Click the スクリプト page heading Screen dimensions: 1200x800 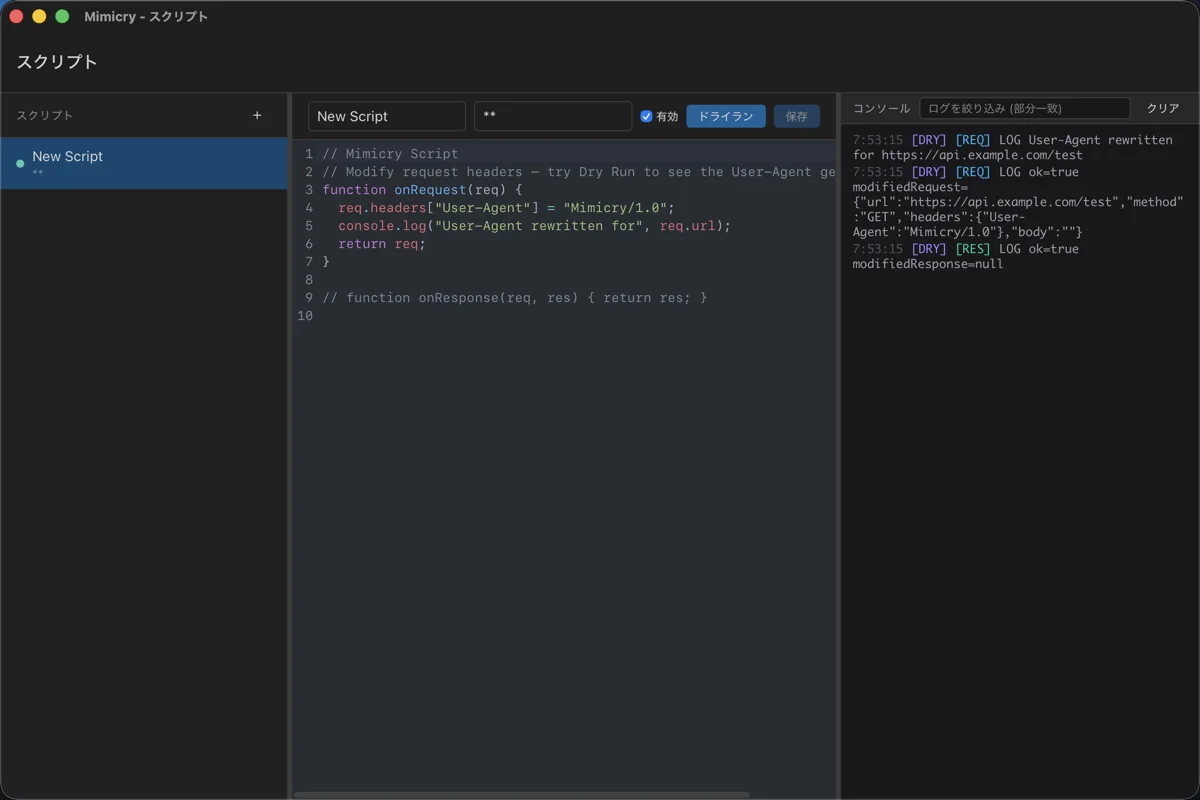click(x=57, y=62)
